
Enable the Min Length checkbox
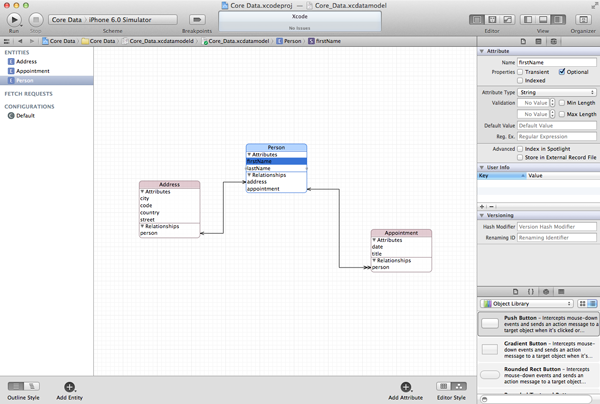[562, 103]
